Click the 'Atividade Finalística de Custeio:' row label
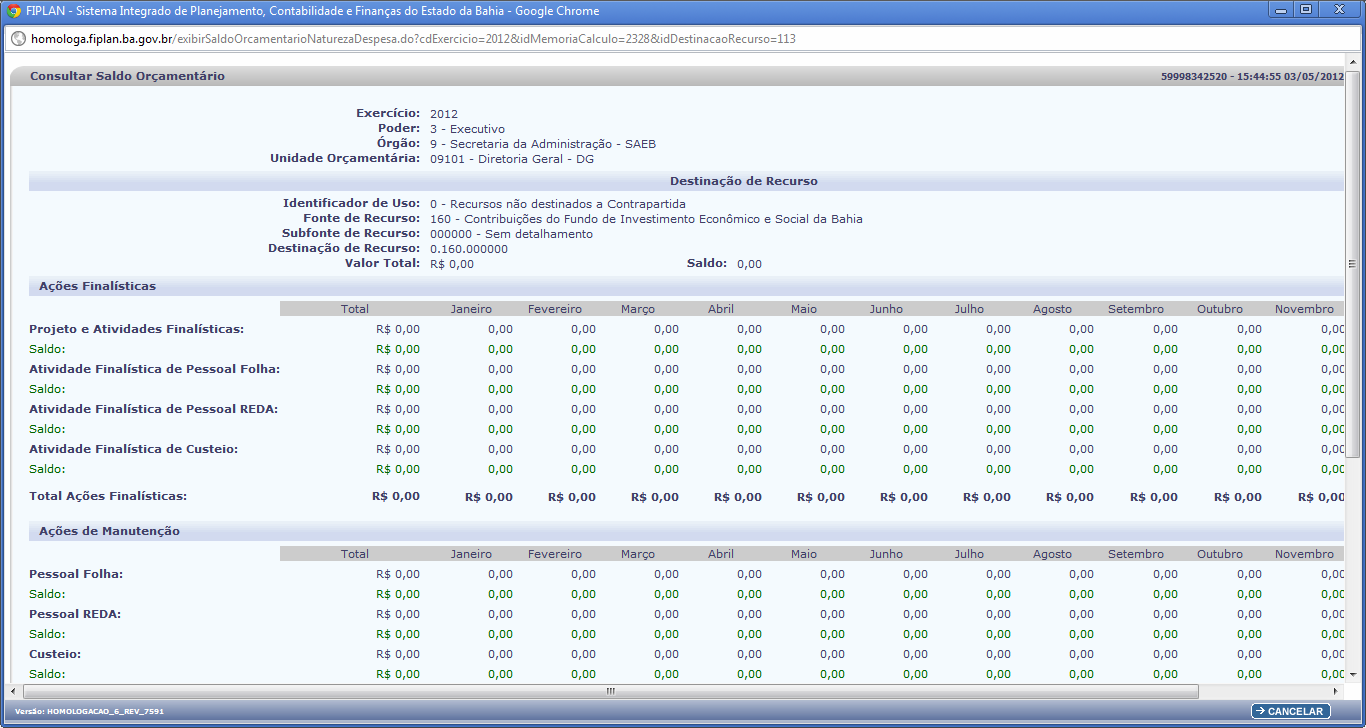 point(133,449)
